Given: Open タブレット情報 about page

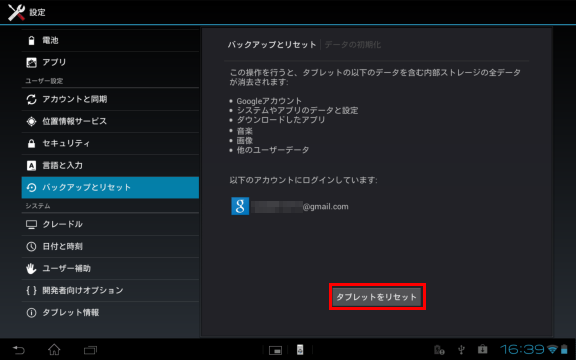Looking at the screenshot, I should click(110, 312).
